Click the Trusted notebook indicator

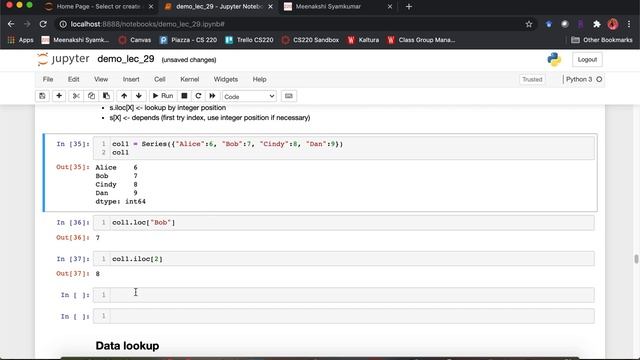pyautogui.click(x=532, y=79)
